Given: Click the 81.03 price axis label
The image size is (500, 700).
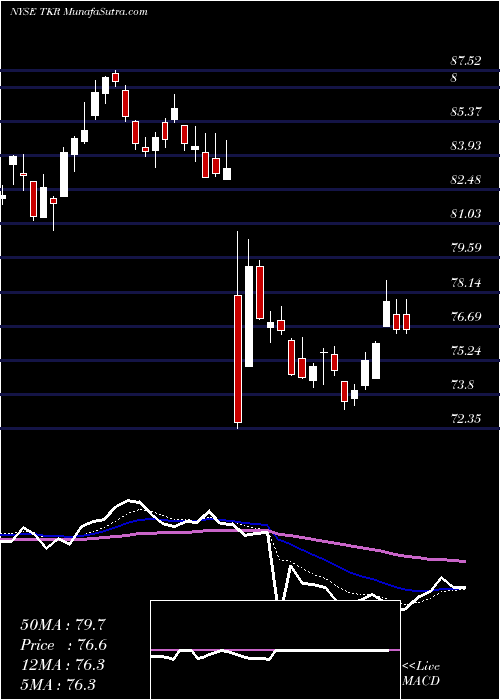Looking at the screenshot, I should point(466,214).
